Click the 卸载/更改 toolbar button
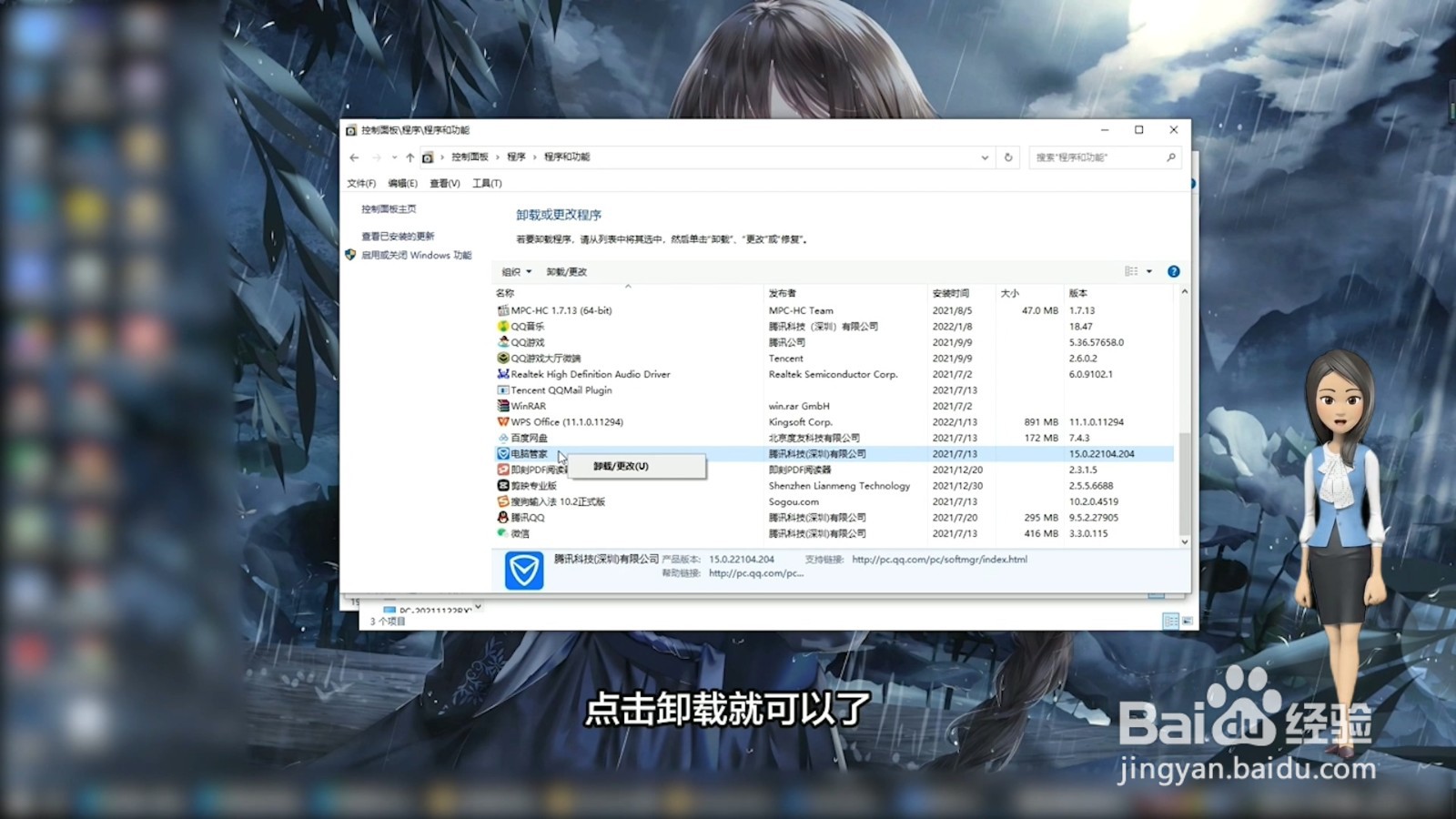1456x819 pixels. (x=567, y=272)
